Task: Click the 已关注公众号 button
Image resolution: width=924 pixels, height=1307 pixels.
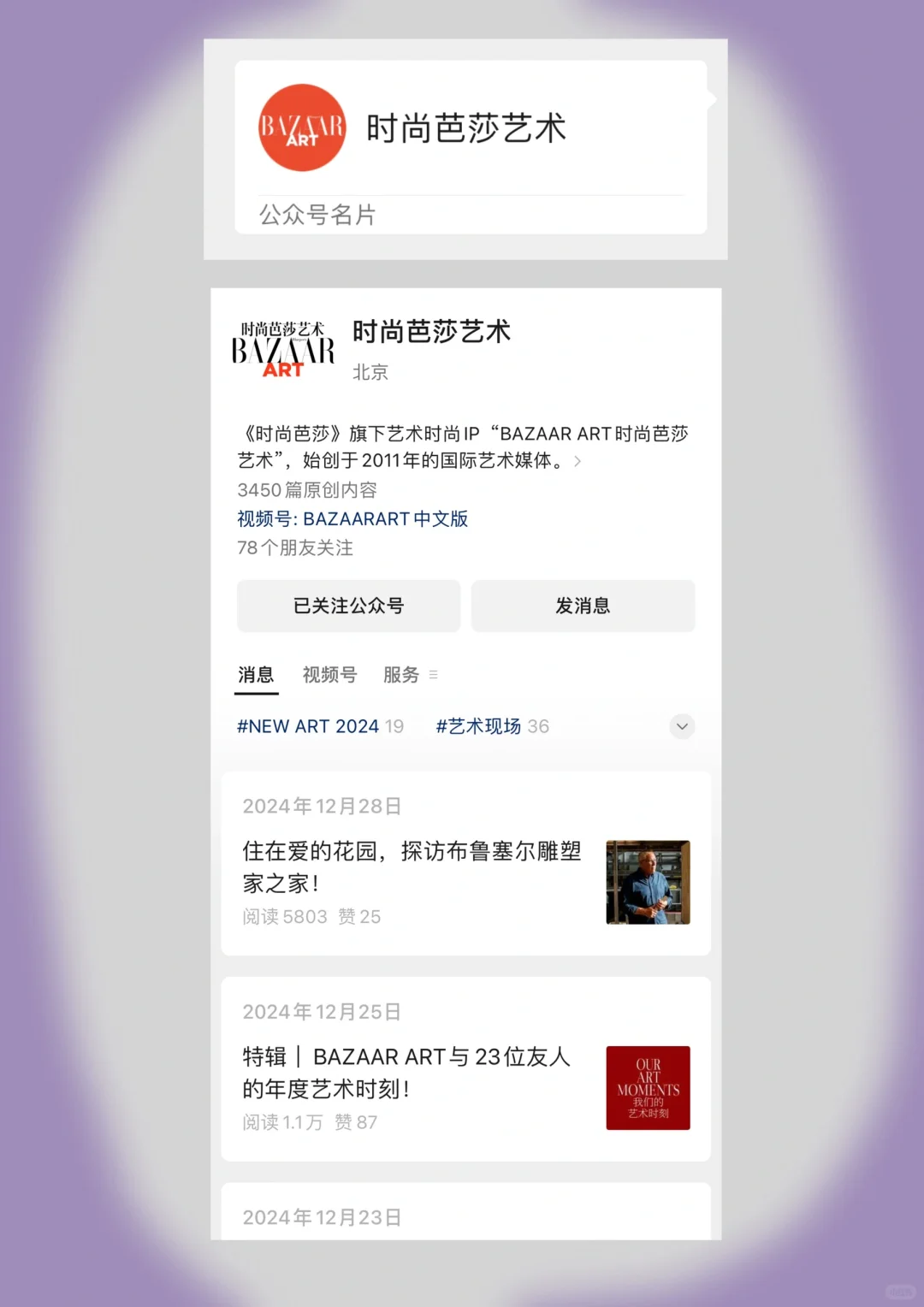Action: click(348, 606)
